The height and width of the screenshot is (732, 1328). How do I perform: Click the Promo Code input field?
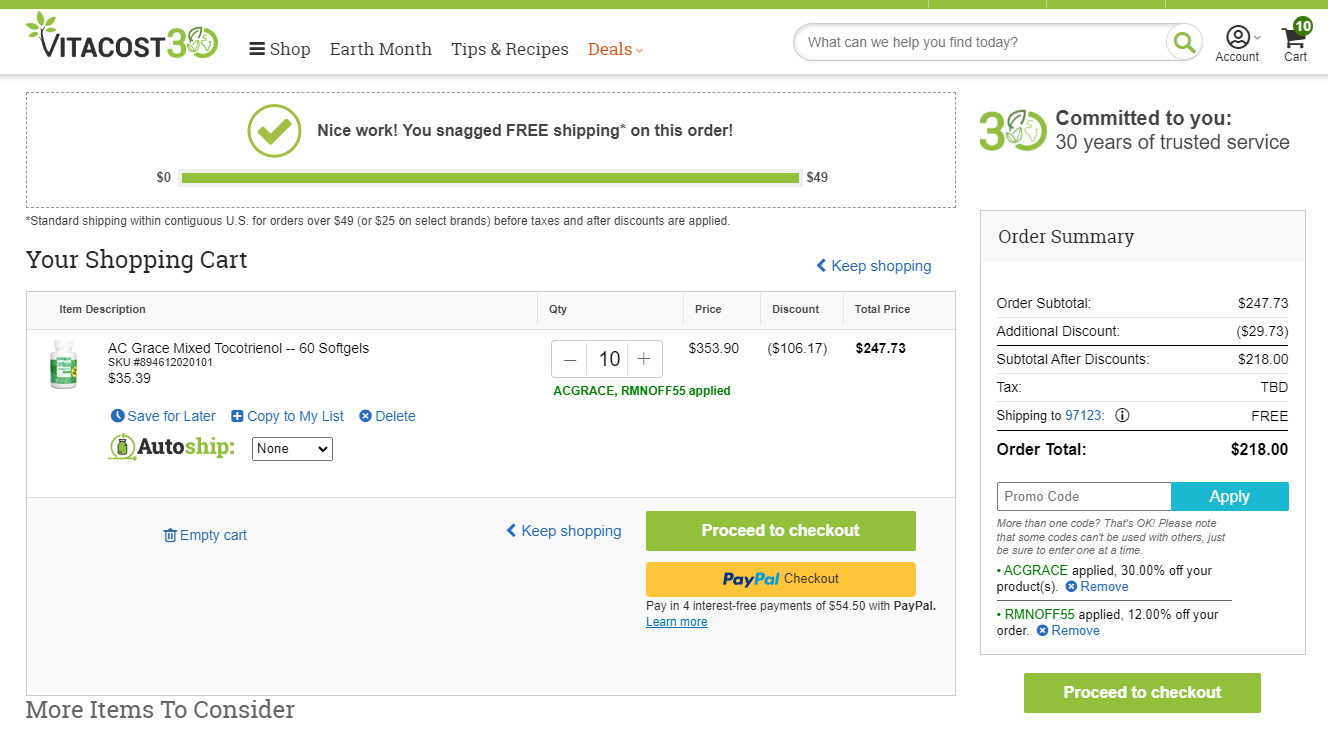[x=1084, y=497]
